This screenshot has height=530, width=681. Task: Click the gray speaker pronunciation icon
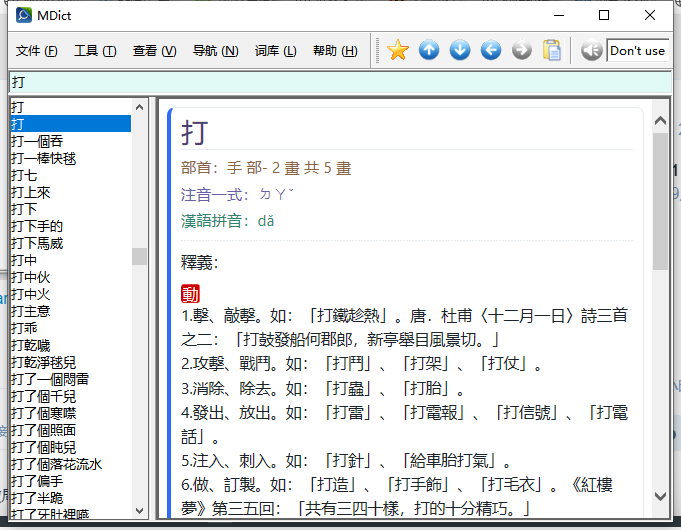[x=591, y=50]
